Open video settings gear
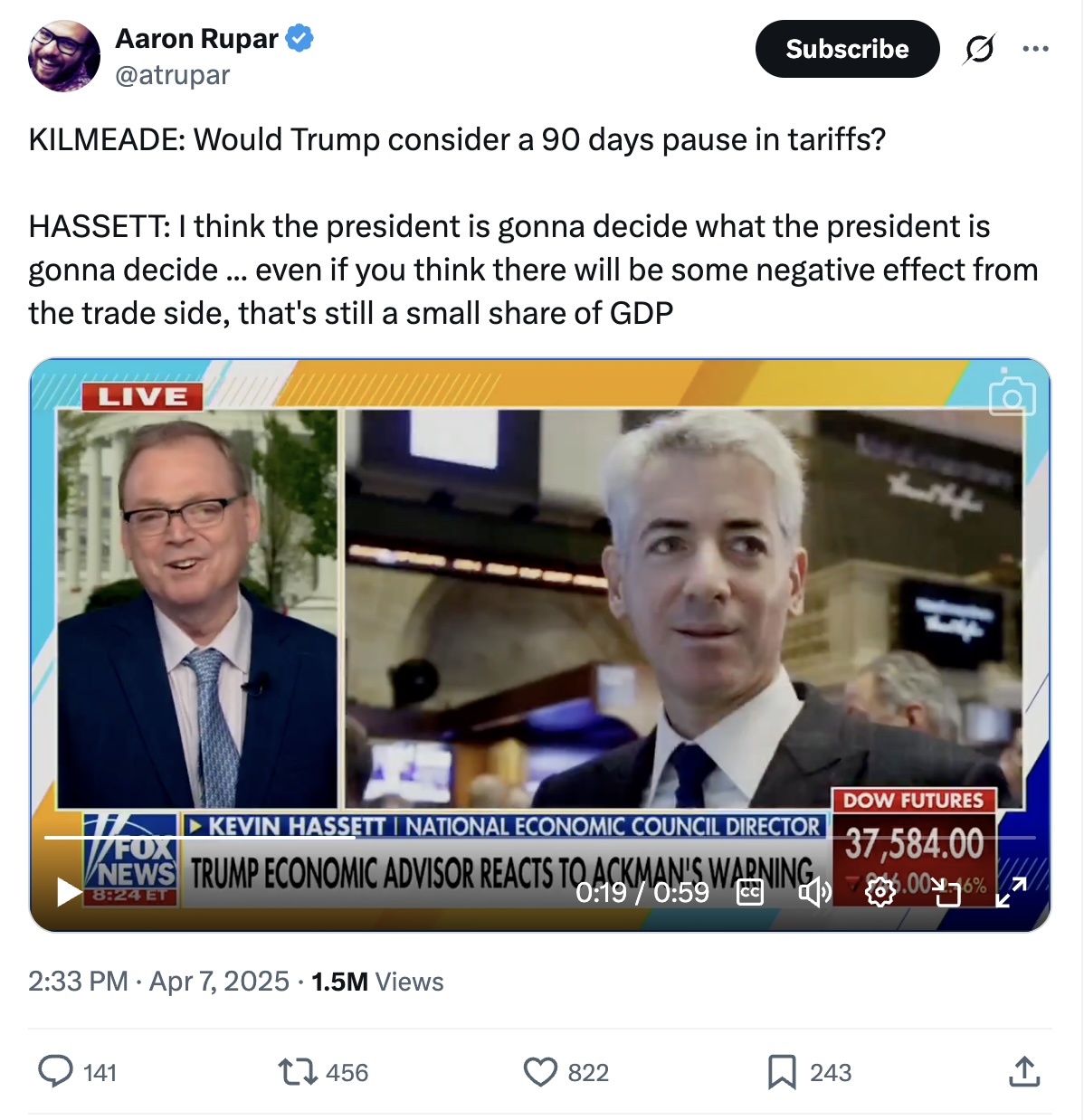Image resolution: width=1084 pixels, height=1120 pixels. pos(880,893)
